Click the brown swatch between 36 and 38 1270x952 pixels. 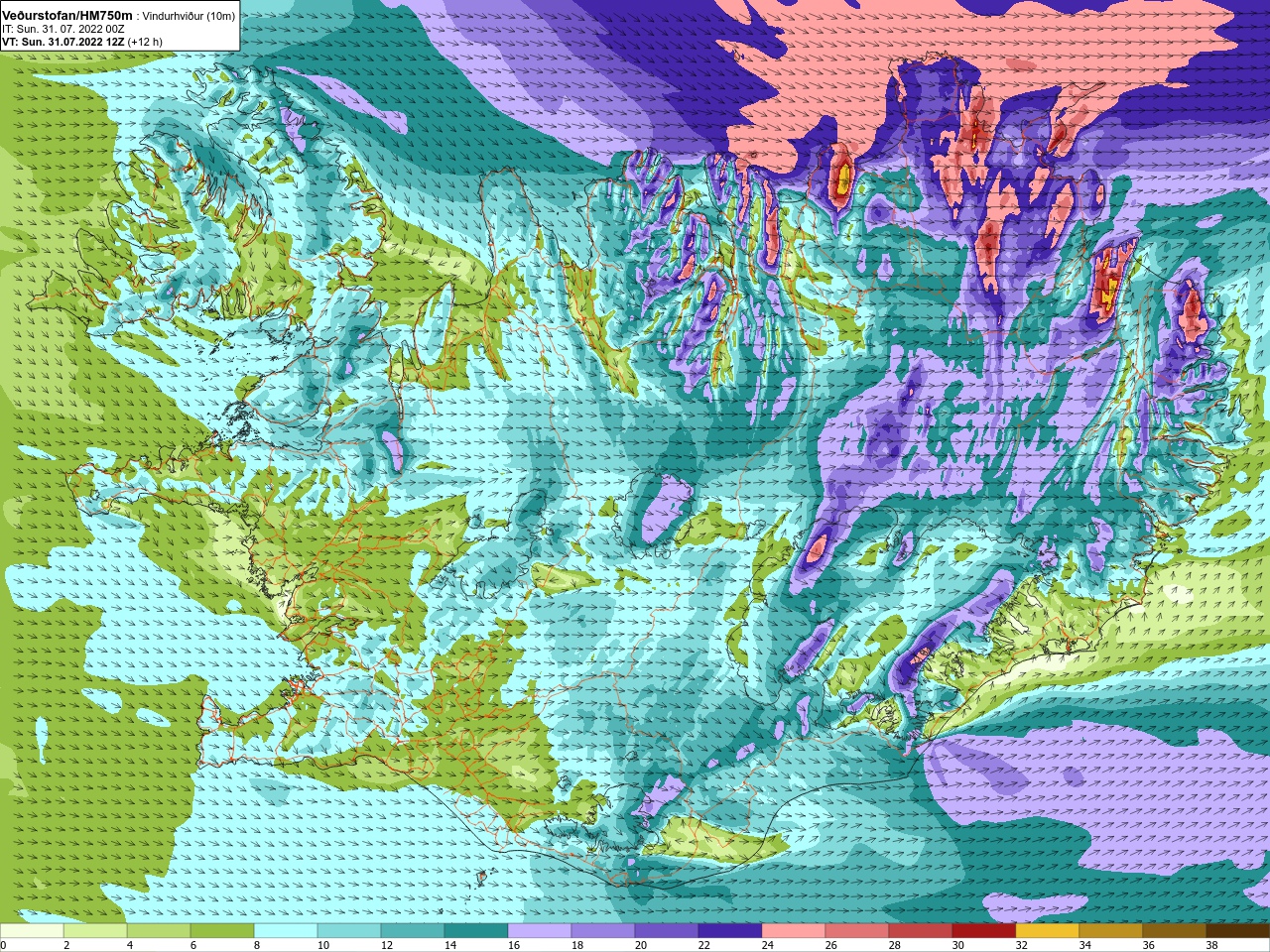pos(1175,930)
